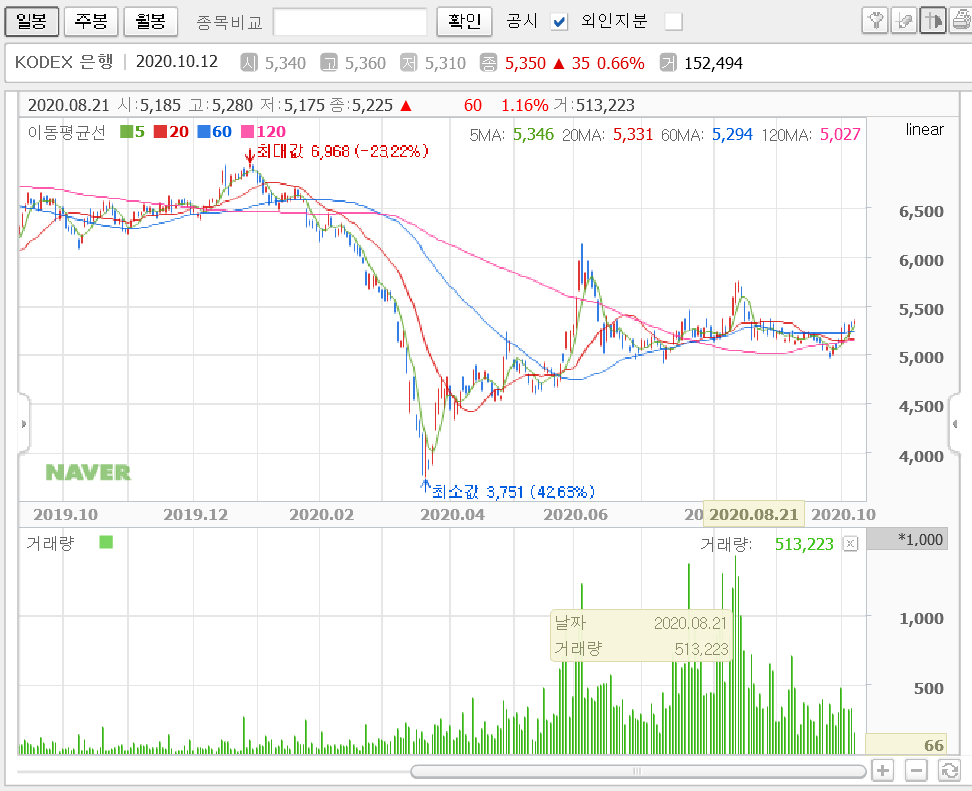This screenshot has height=791, width=972.
Task: Switch to 주봉 weekly candles
Action: click(91, 22)
